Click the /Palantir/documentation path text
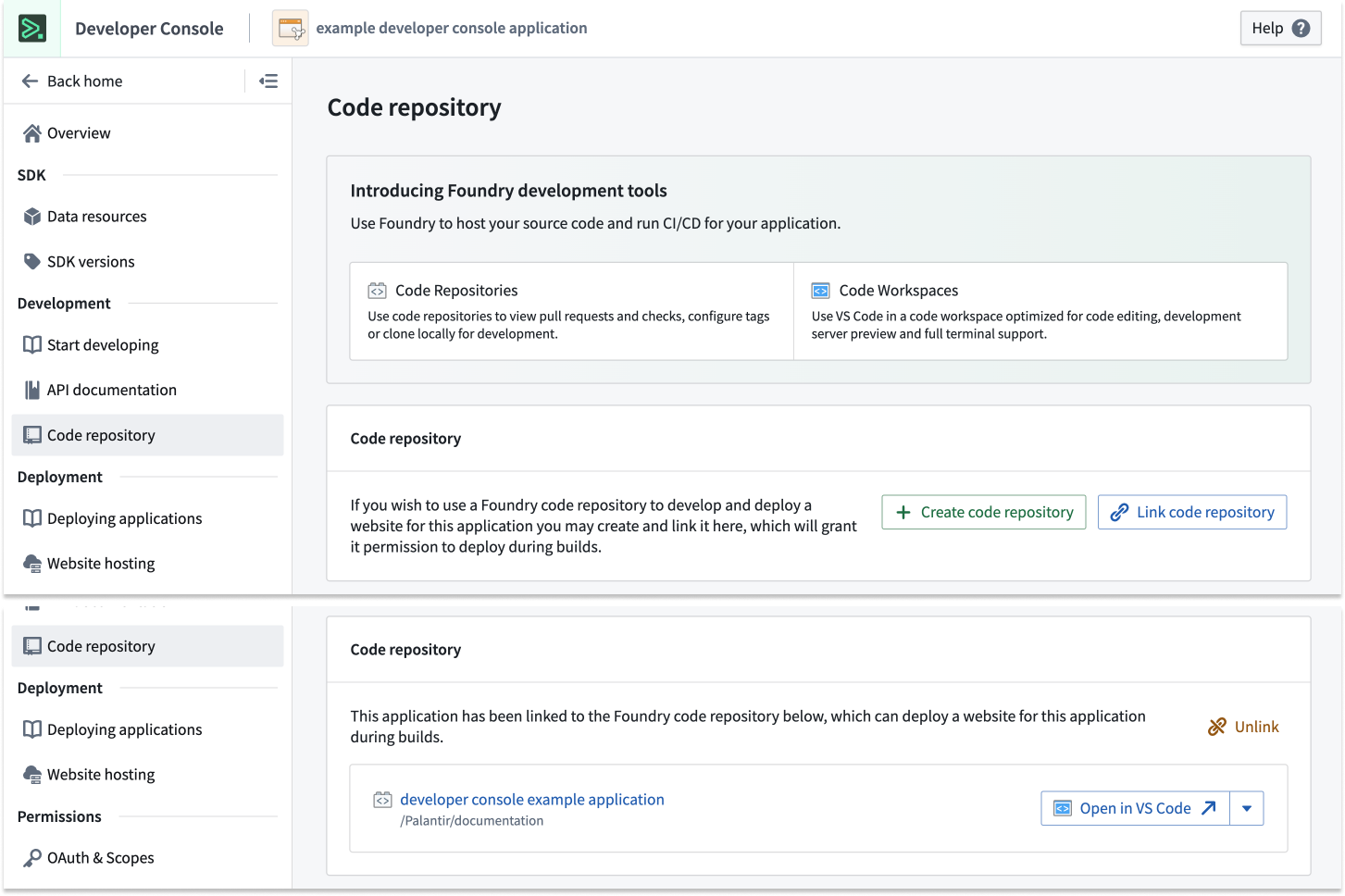Screen dimensions: 1345x896 [472, 821]
